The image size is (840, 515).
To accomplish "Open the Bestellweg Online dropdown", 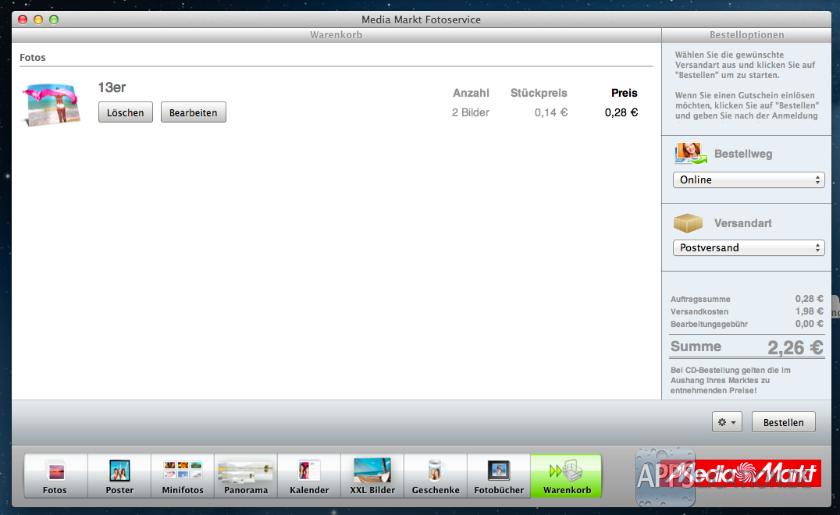I will tap(748, 180).
